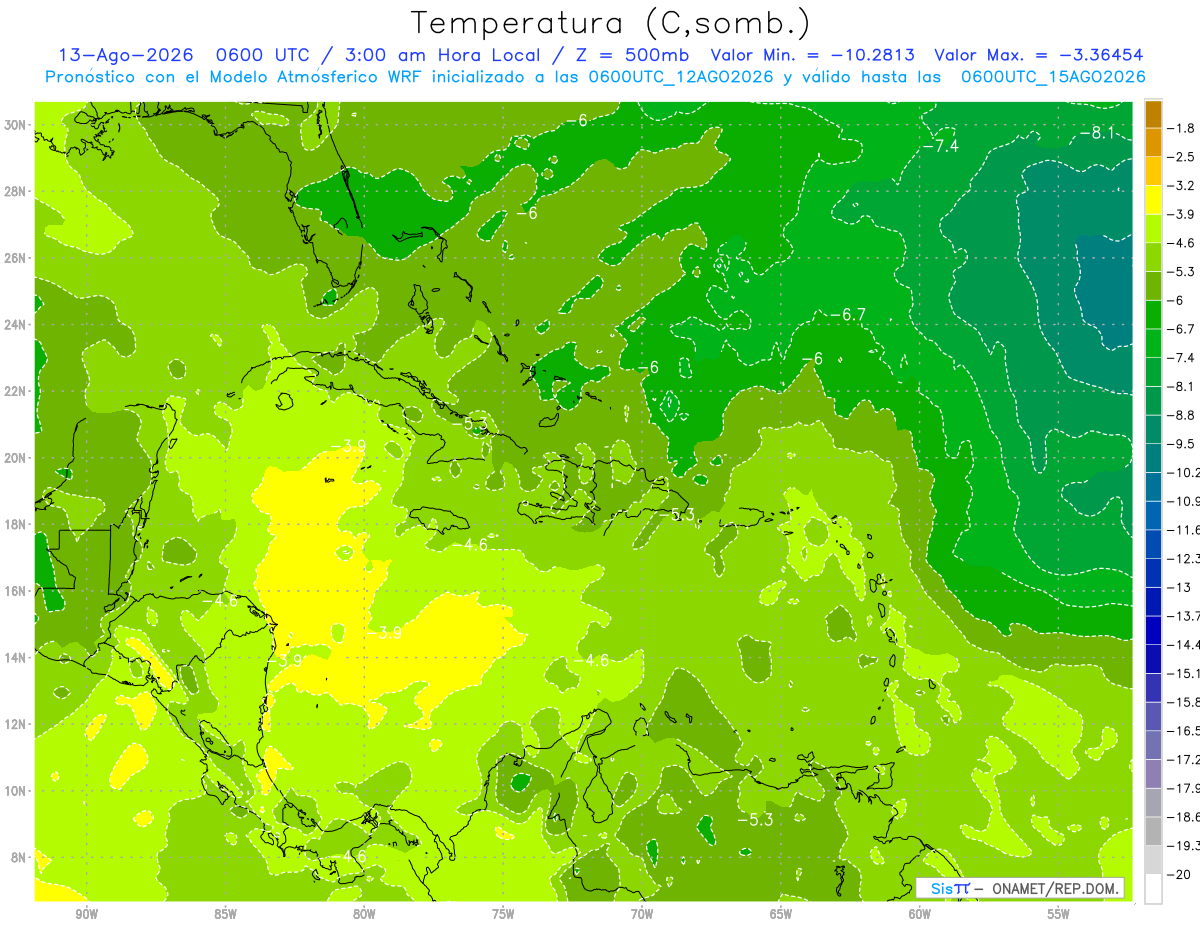This screenshot has width=1200, height=927.
Task: Click the 22N latitude axis label
Action: (17, 391)
